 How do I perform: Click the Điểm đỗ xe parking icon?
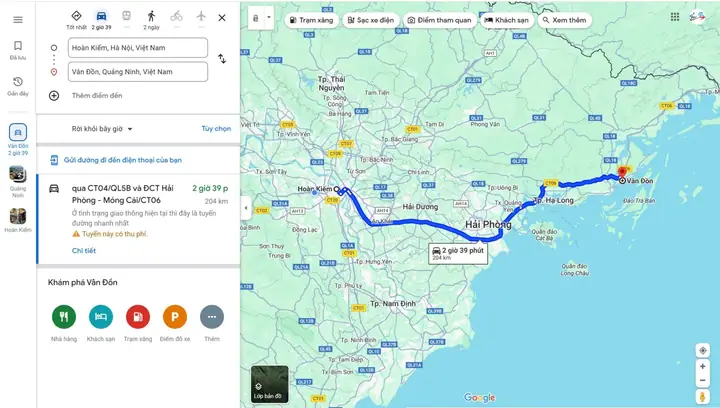click(174, 317)
